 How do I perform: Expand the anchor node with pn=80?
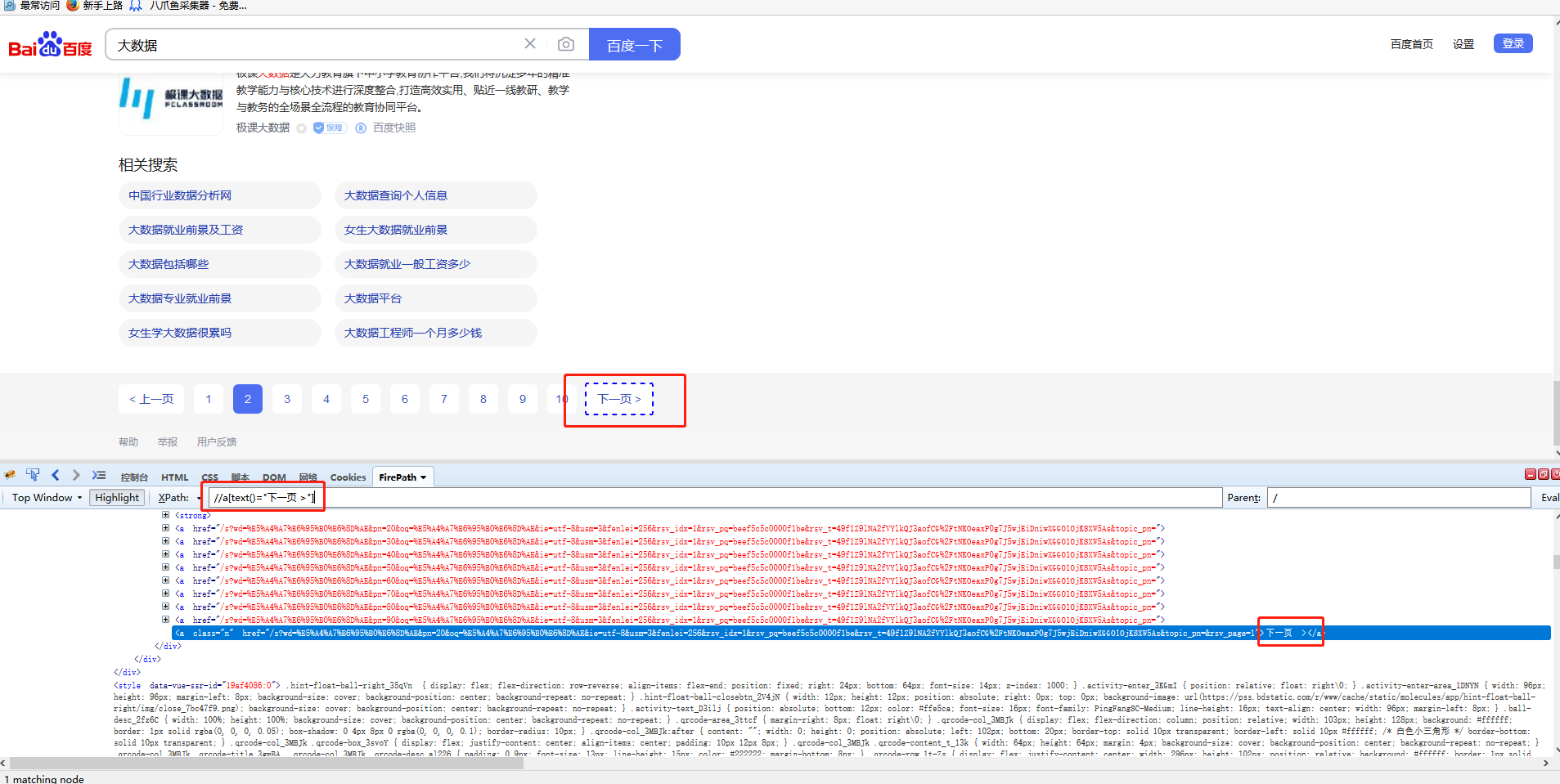point(165,607)
